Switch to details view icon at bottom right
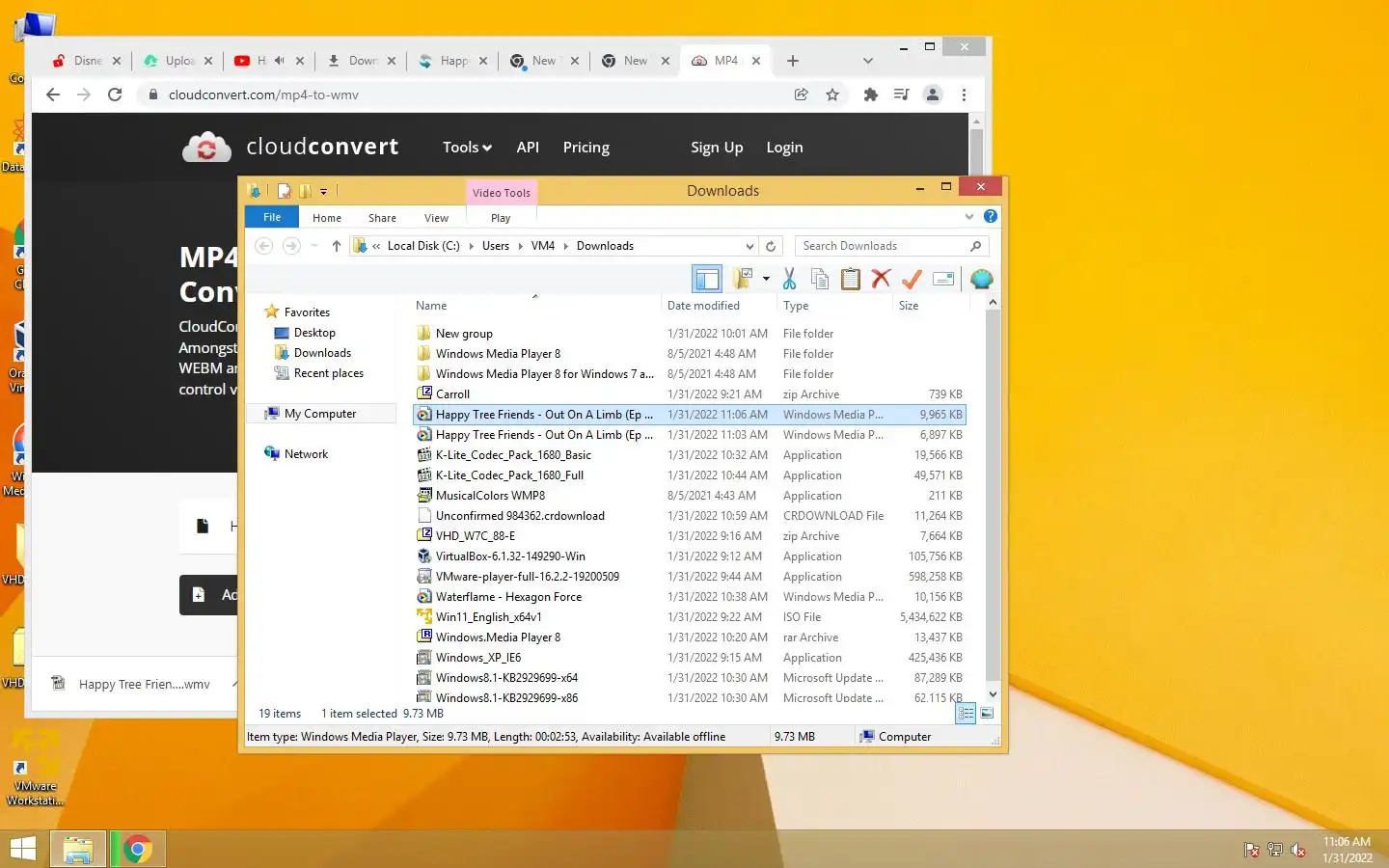Viewport: 1389px width, 868px height. 966,714
